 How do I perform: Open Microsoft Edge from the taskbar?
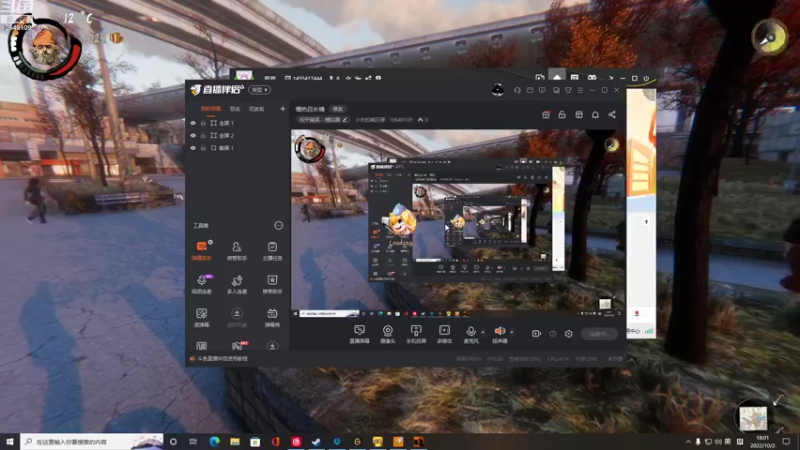pos(214,441)
